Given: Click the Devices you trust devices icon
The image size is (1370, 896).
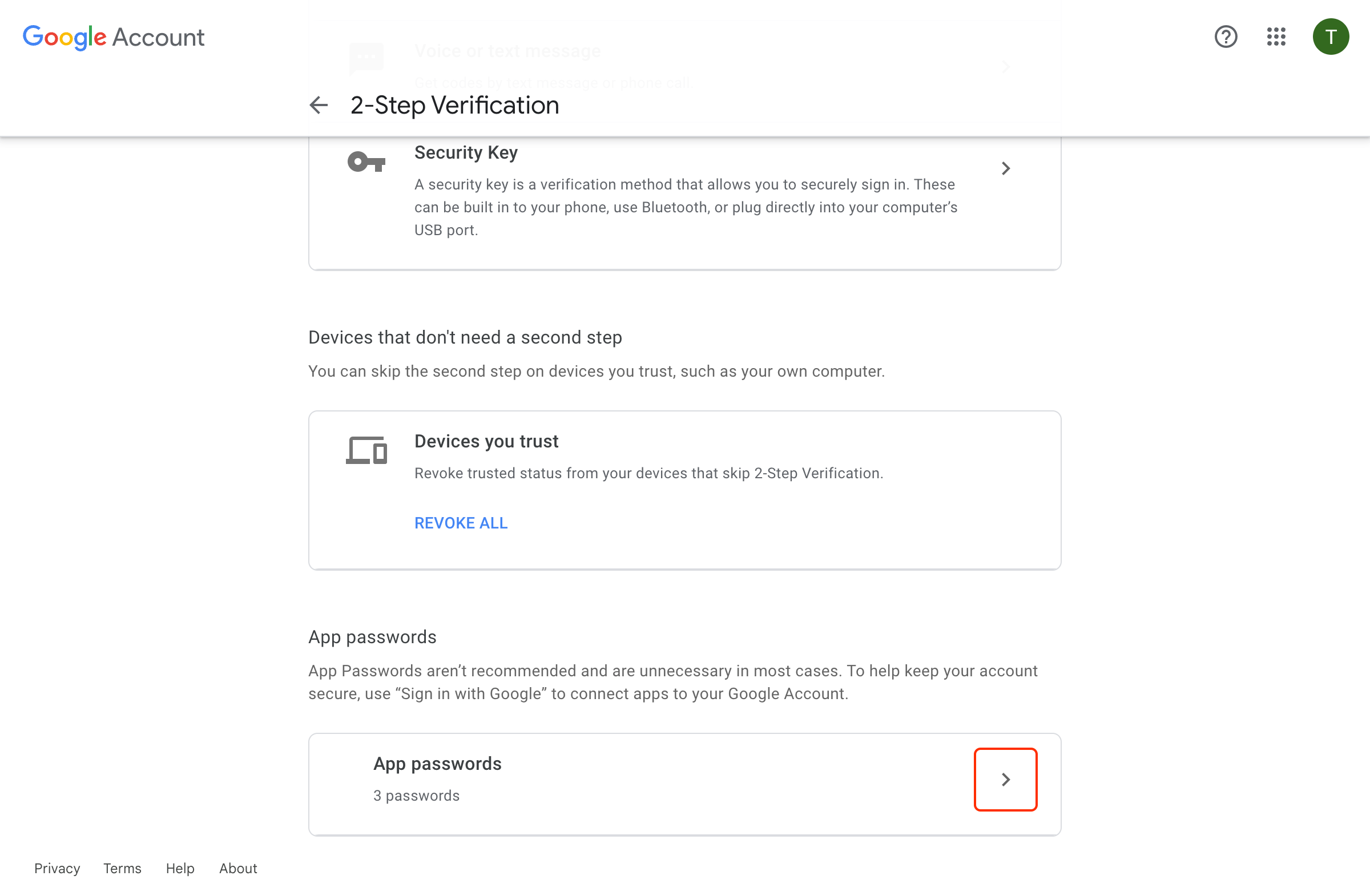Looking at the screenshot, I should click(366, 451).
